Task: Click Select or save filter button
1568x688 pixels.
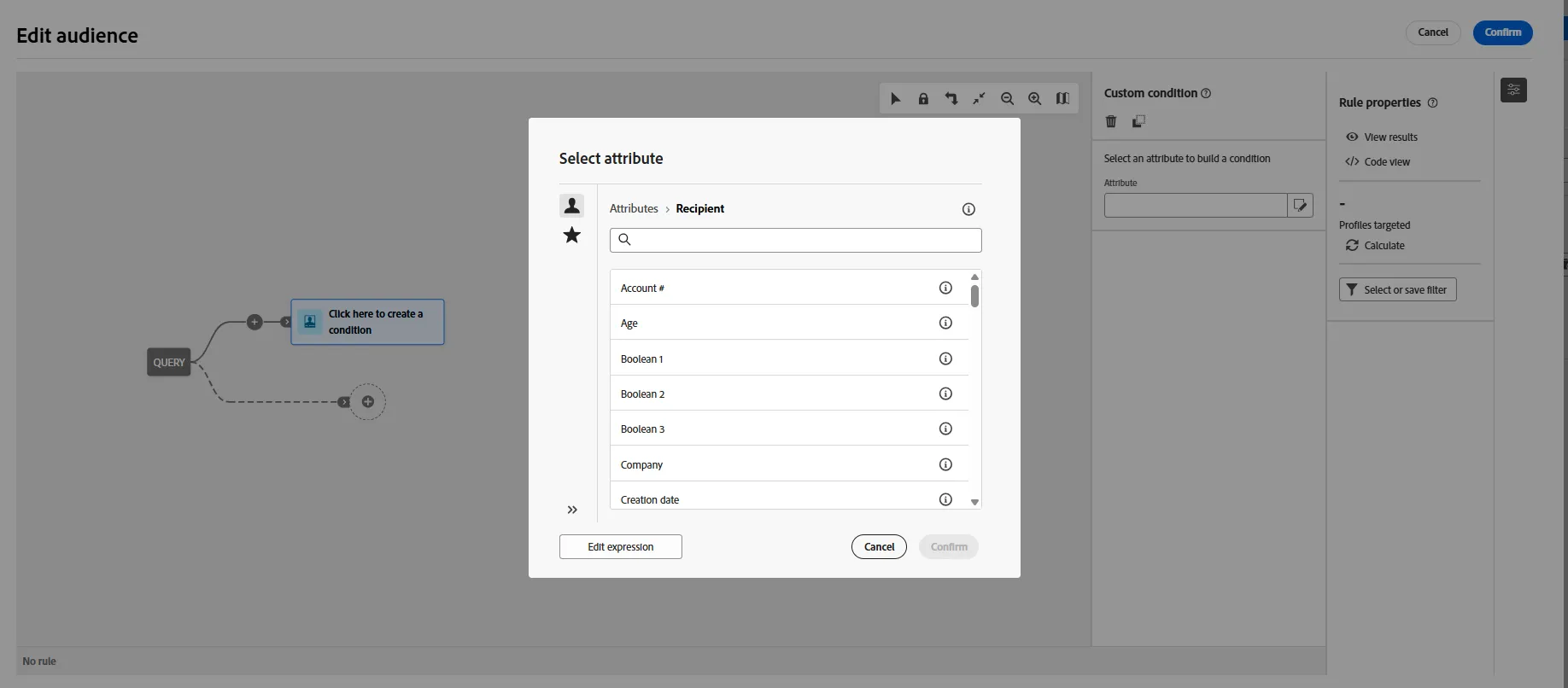Action: point(1397,290)
